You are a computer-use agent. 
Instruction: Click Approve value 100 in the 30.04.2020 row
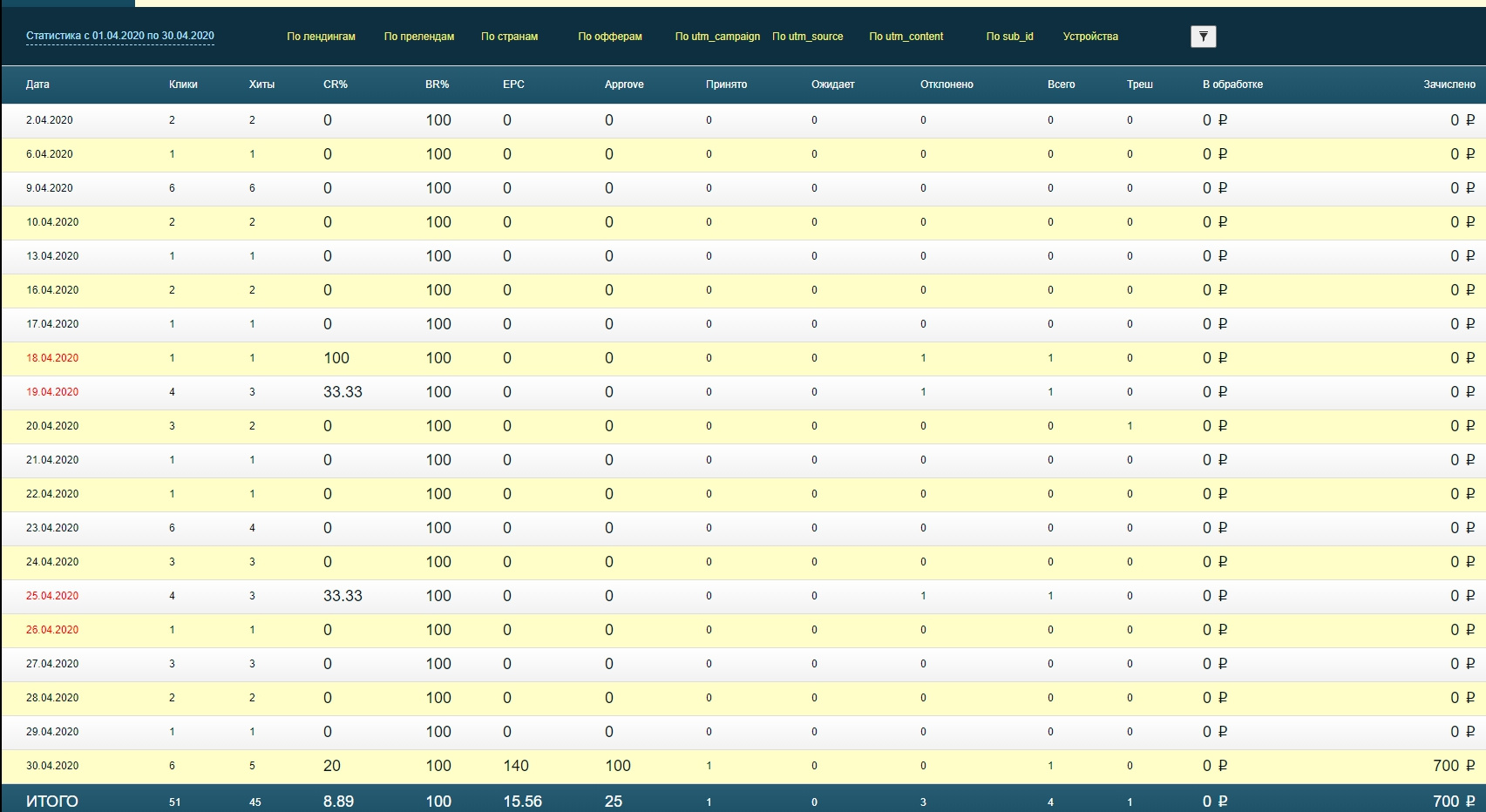point(618,766)
